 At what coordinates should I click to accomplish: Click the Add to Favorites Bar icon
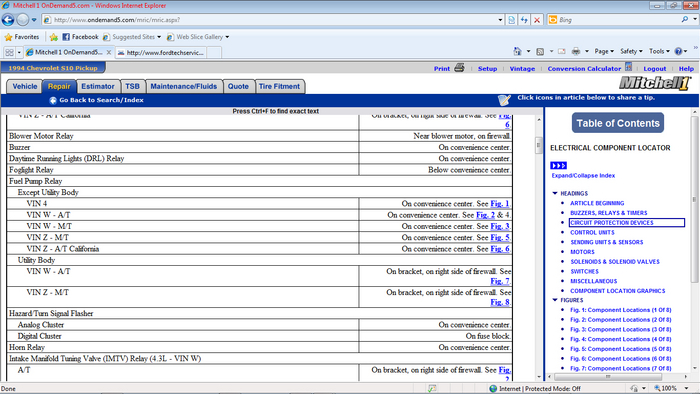tap(54, 37)
